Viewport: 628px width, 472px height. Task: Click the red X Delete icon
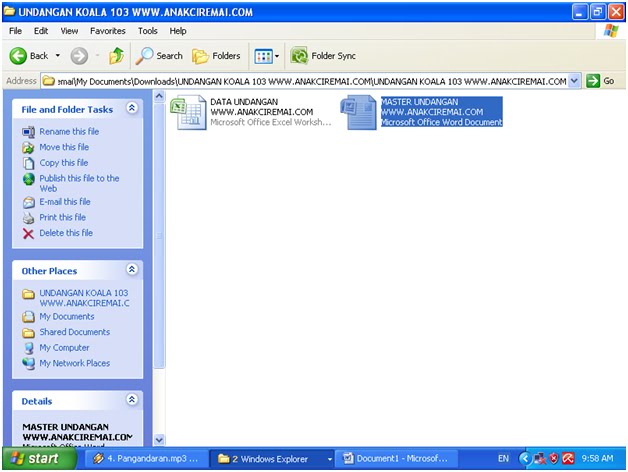28,234
